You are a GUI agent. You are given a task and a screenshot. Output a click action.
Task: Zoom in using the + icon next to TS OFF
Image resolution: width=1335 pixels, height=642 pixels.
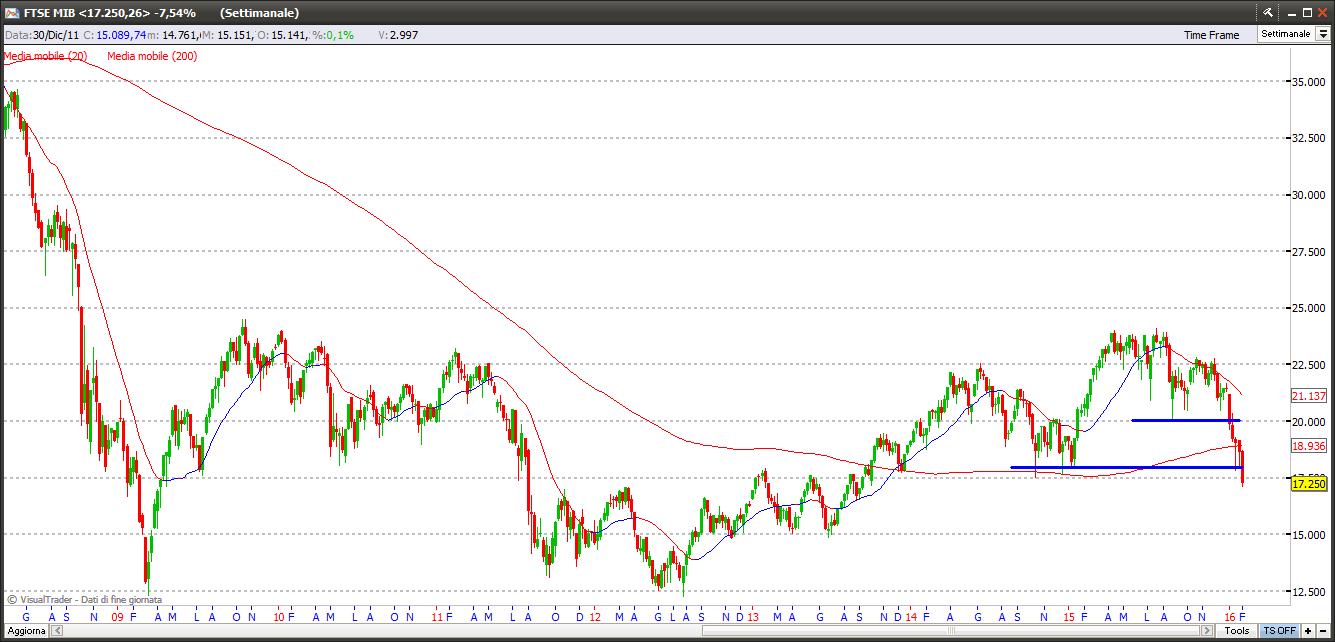coord(1307,630)
